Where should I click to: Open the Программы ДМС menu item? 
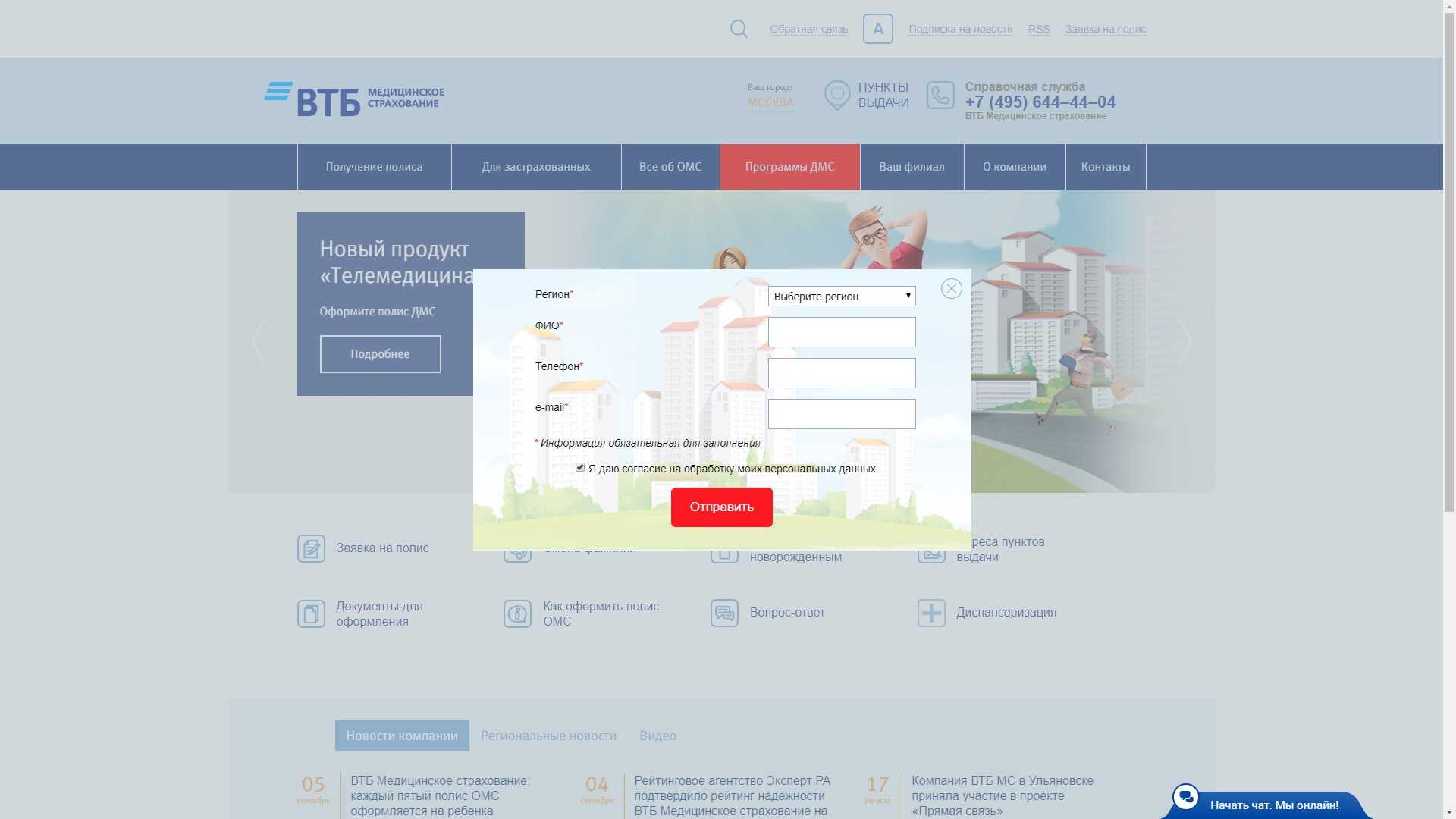pyautogui.click(x=789, y=167)
